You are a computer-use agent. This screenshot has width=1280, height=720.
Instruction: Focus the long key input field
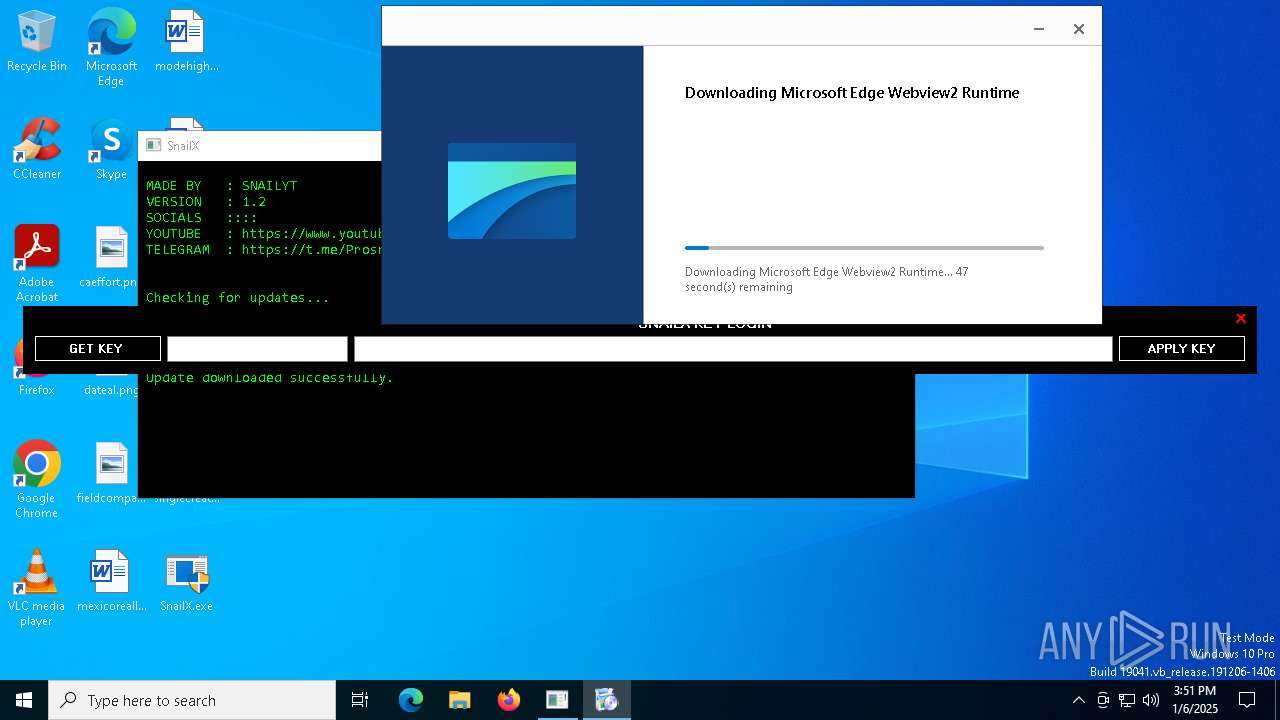pos(733,348)
